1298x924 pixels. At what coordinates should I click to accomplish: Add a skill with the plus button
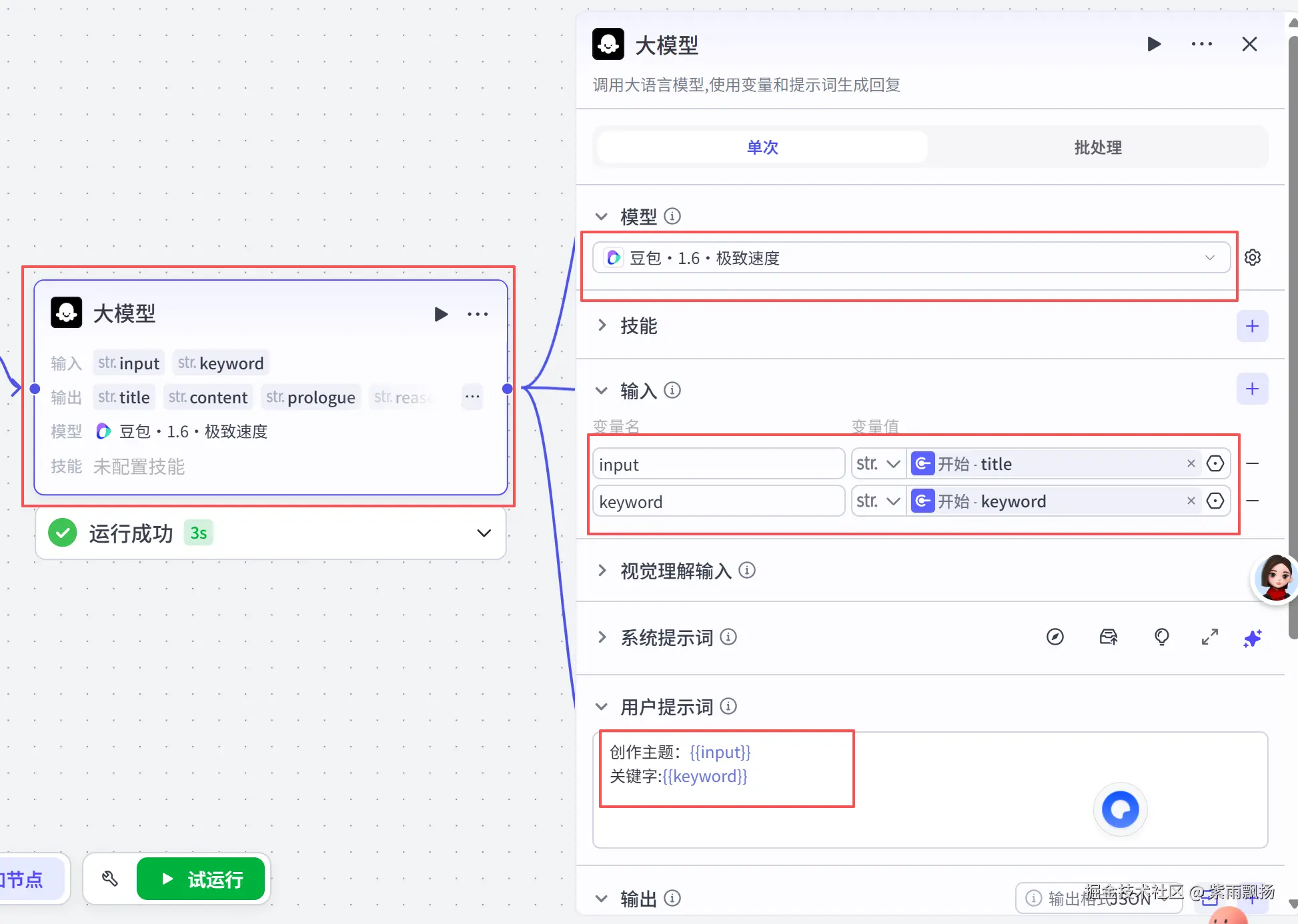tap(1251, 326)
